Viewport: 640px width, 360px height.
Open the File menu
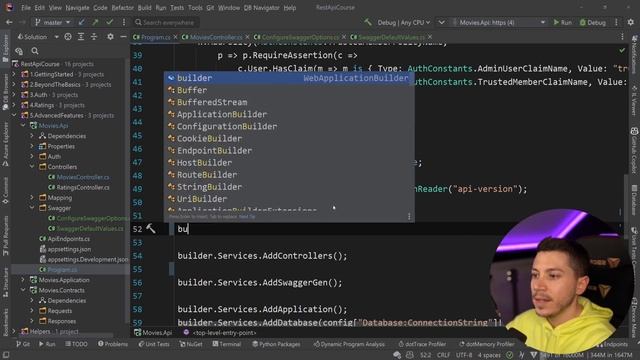click(x=26, y=7)
